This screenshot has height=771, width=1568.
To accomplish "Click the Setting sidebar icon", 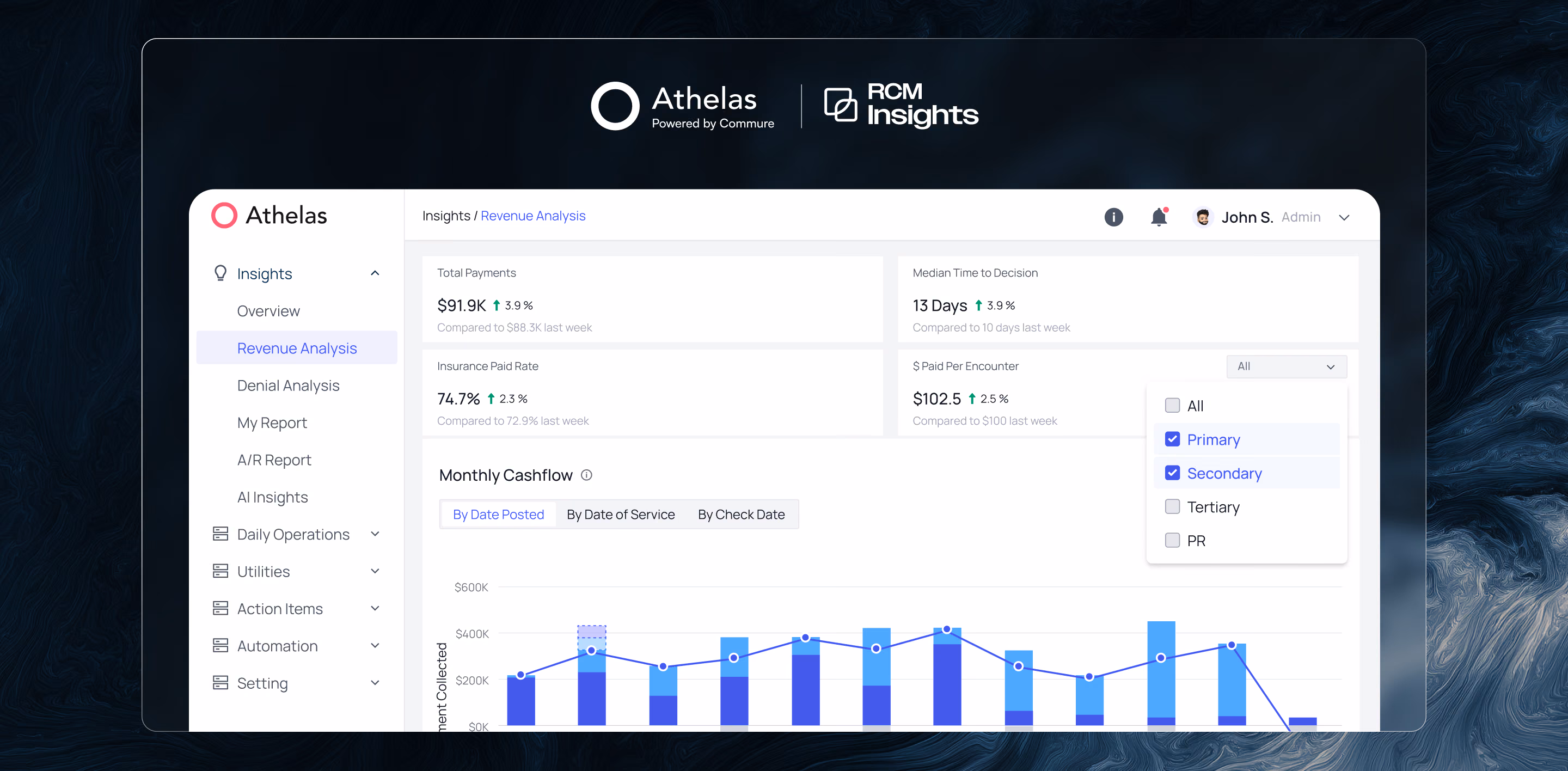I will coord(220,682).
